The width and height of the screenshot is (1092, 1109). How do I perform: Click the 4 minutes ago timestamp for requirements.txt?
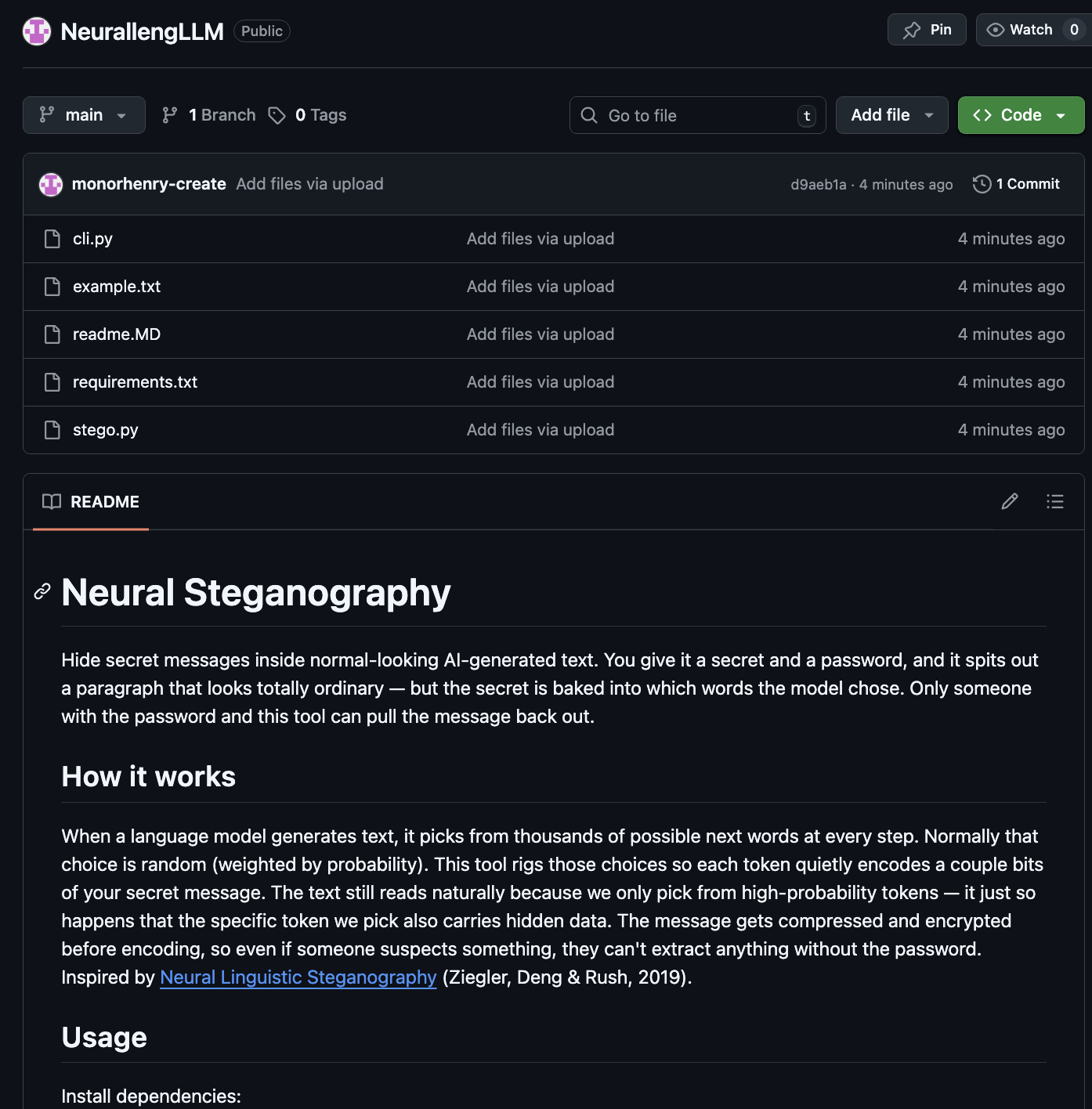pyautogui.click(x=1011, y=382)
